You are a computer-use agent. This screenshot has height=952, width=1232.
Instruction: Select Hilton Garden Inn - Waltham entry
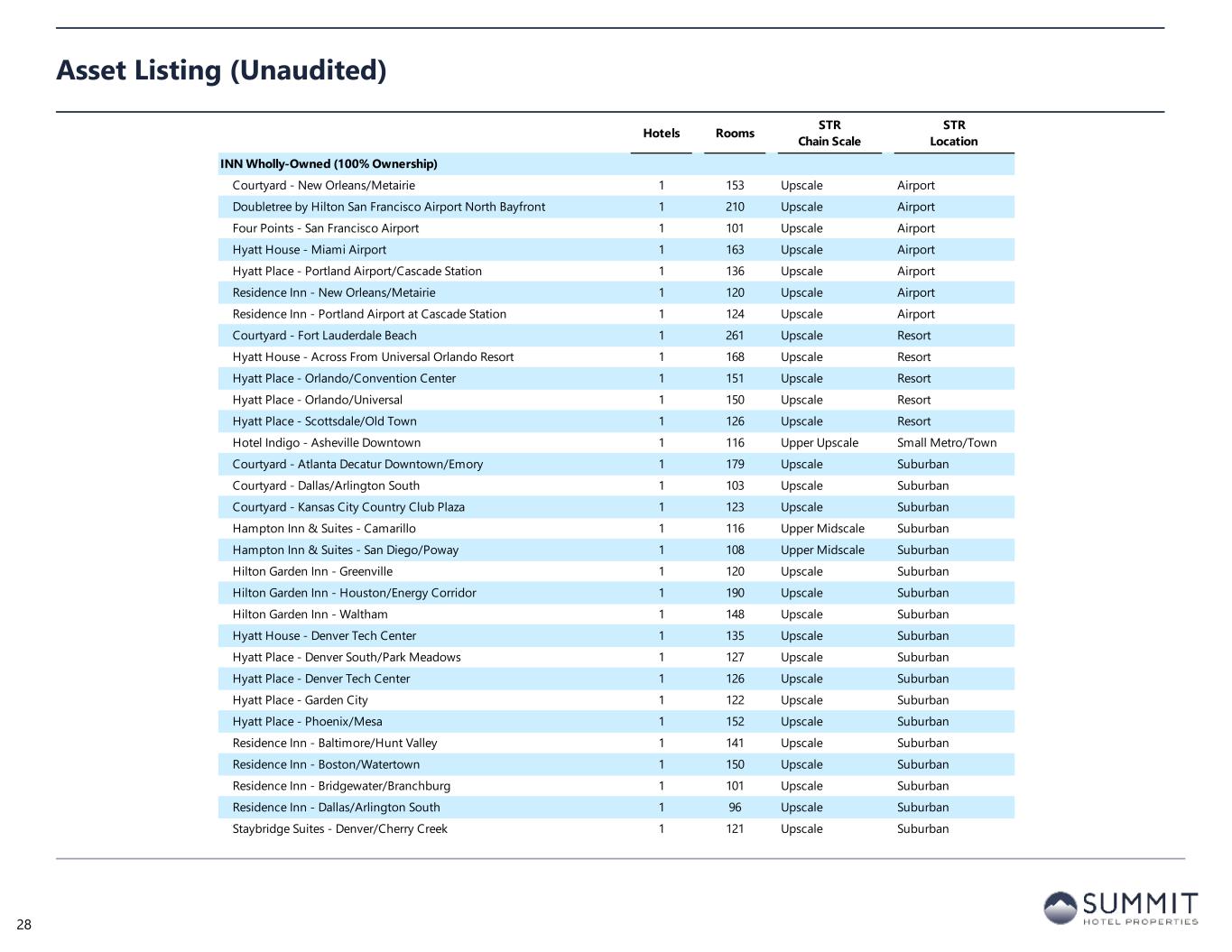310,615
